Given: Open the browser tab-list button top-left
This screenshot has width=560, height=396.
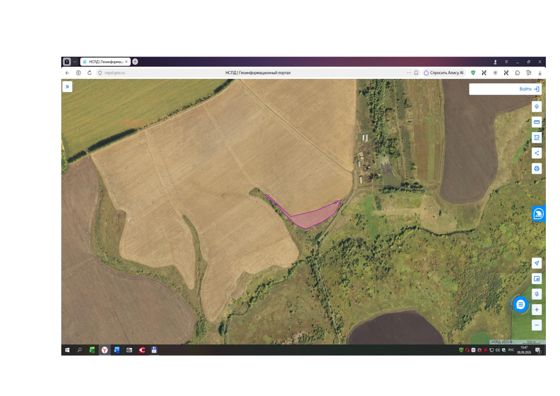Looking at the screenshot, I should pyautogui.click(x=67, y=62).
